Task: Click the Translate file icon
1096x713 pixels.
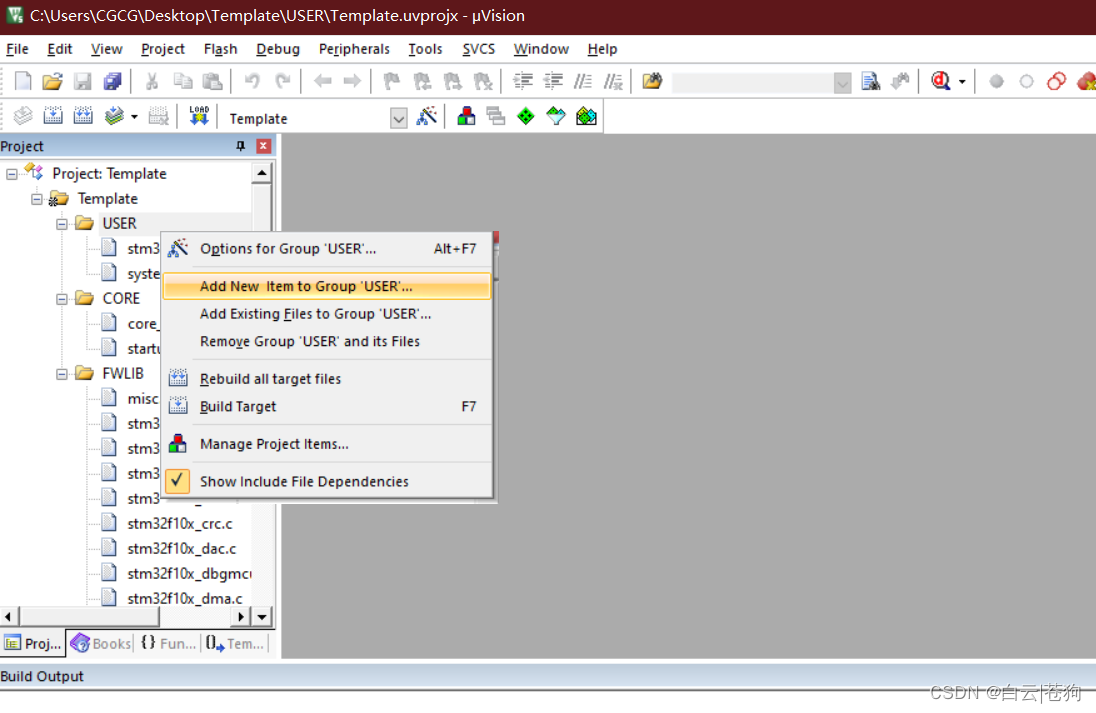Action: [23, 116]
